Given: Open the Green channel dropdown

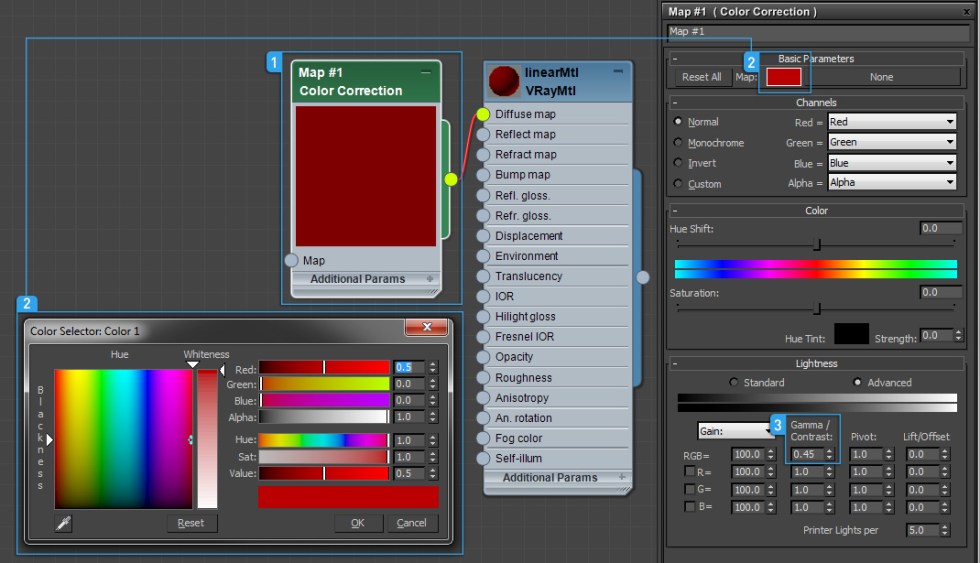Looking at the screenshot, I should click(x=892, y=142).
